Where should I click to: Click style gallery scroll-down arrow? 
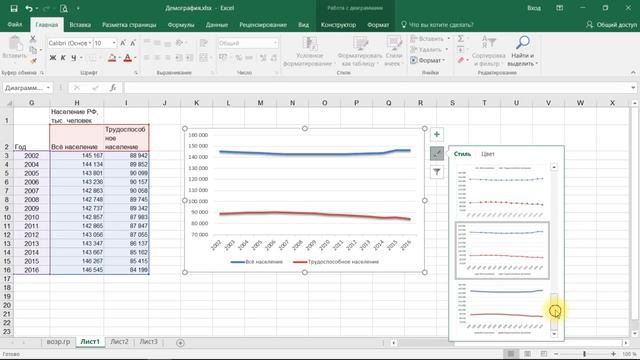coord(554,334)
